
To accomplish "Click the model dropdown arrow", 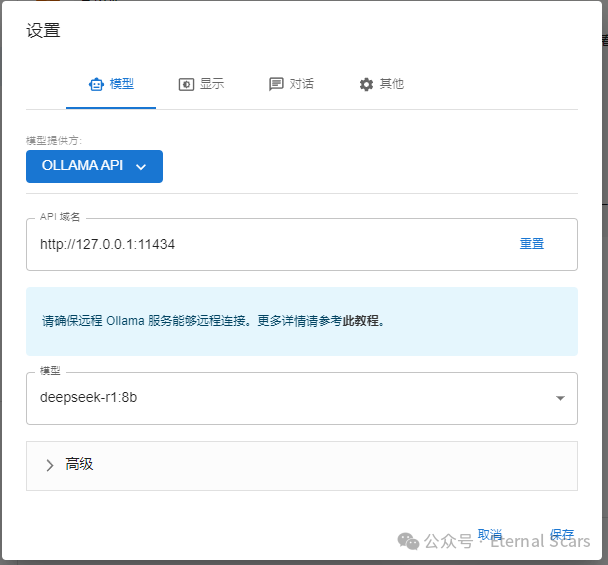I will tap(560, 398).
